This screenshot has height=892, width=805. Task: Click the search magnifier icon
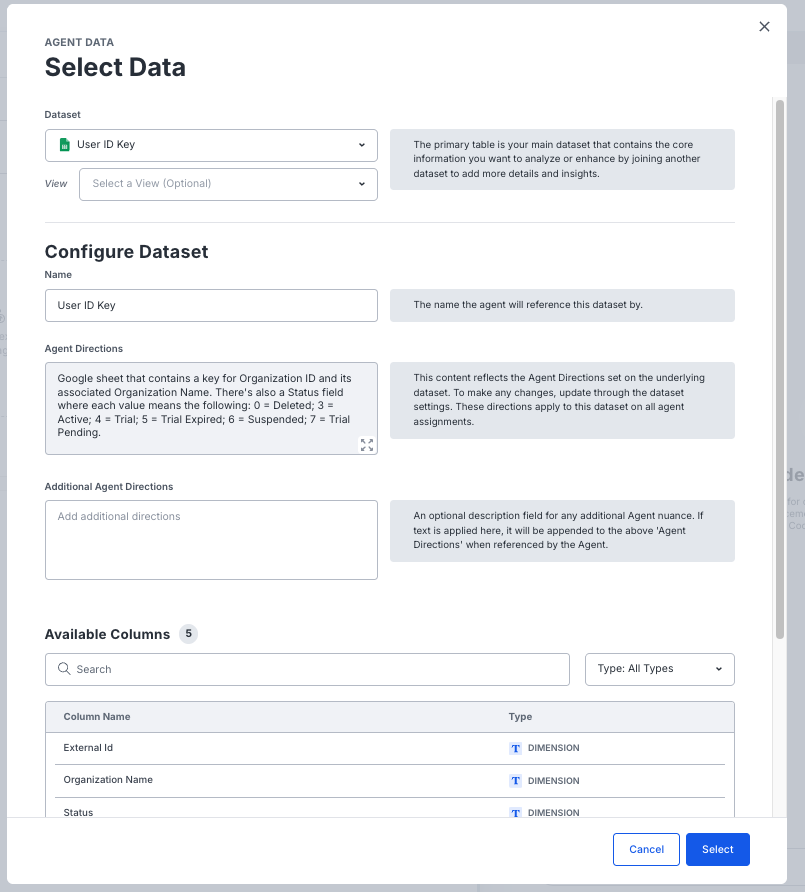(x=64, y=669)
